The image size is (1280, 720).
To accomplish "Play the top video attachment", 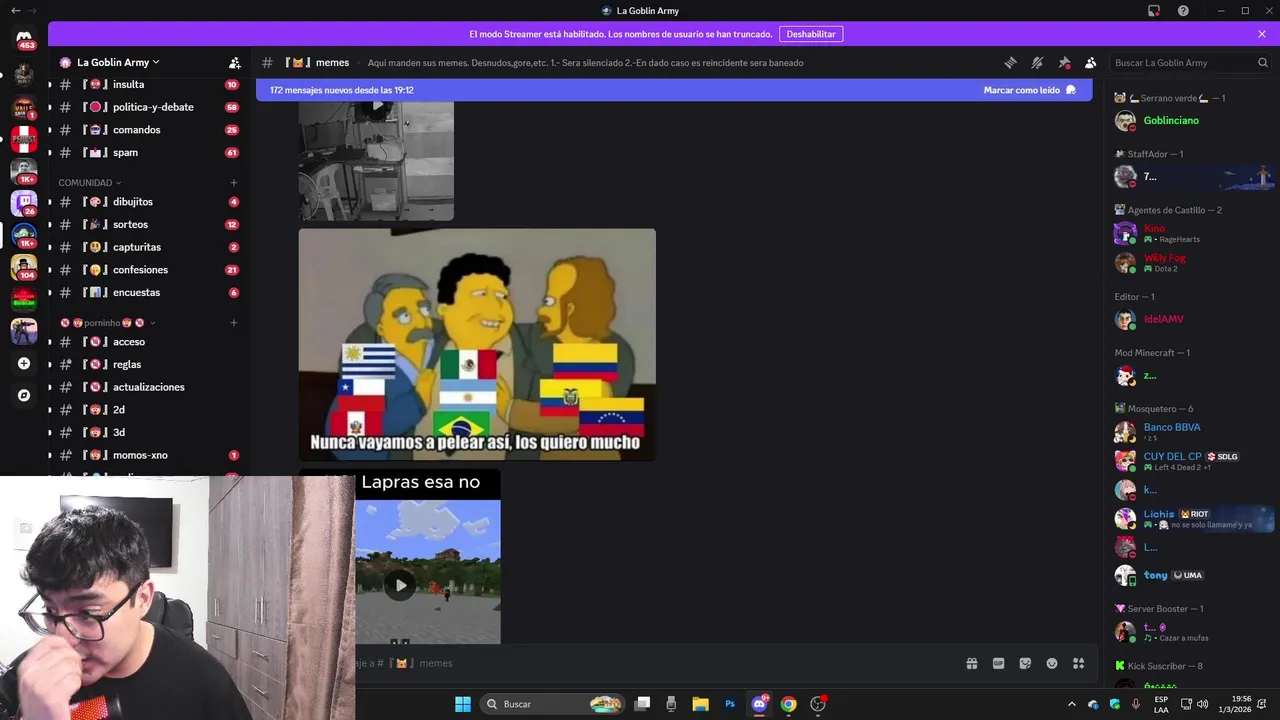I will (377, 104).
